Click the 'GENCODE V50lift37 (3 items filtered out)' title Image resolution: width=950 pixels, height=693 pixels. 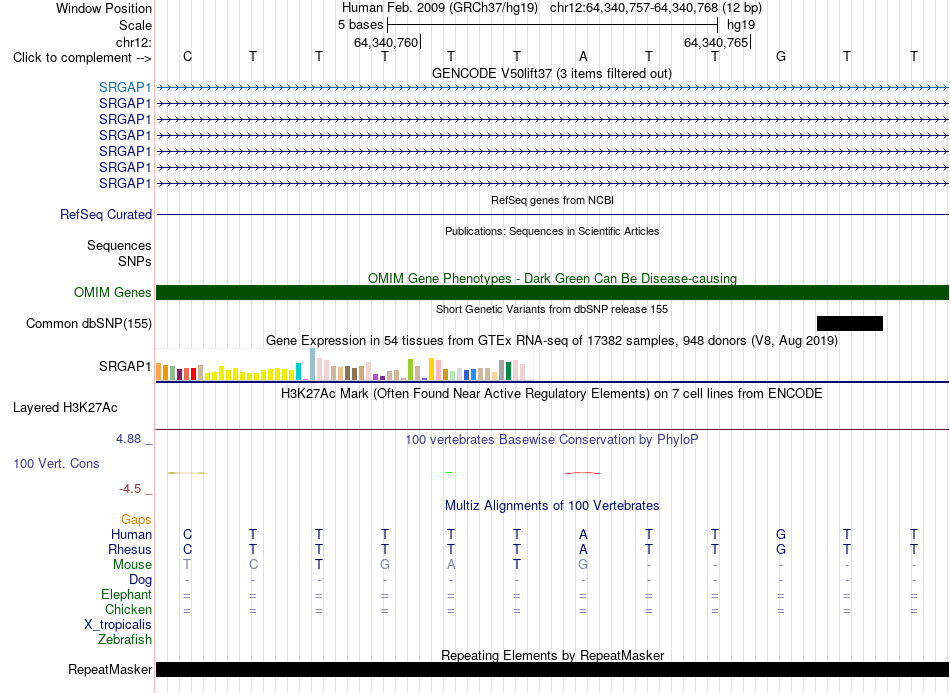click(552, 73)
